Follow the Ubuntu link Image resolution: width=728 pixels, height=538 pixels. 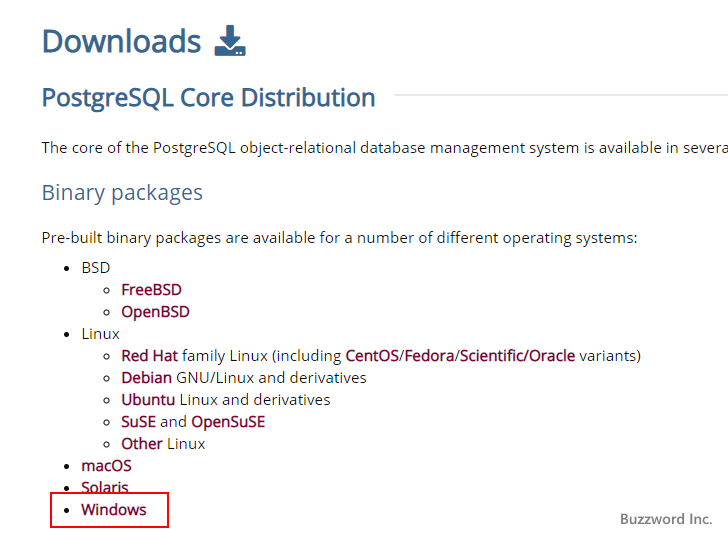(x=148, y=400)
